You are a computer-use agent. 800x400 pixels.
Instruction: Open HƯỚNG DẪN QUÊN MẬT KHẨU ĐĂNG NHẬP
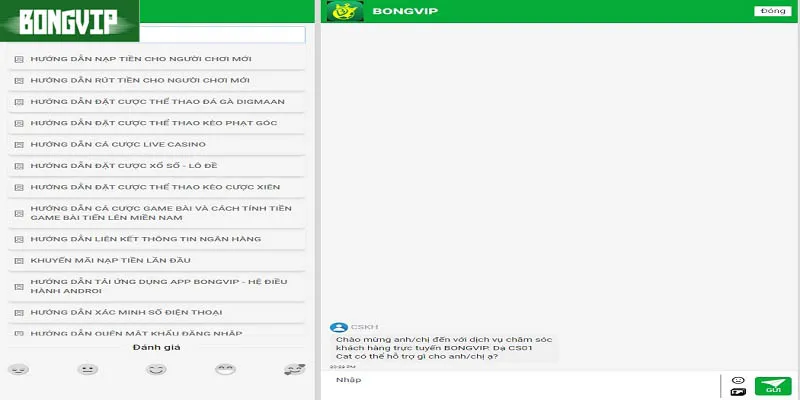tap(157, 331)
